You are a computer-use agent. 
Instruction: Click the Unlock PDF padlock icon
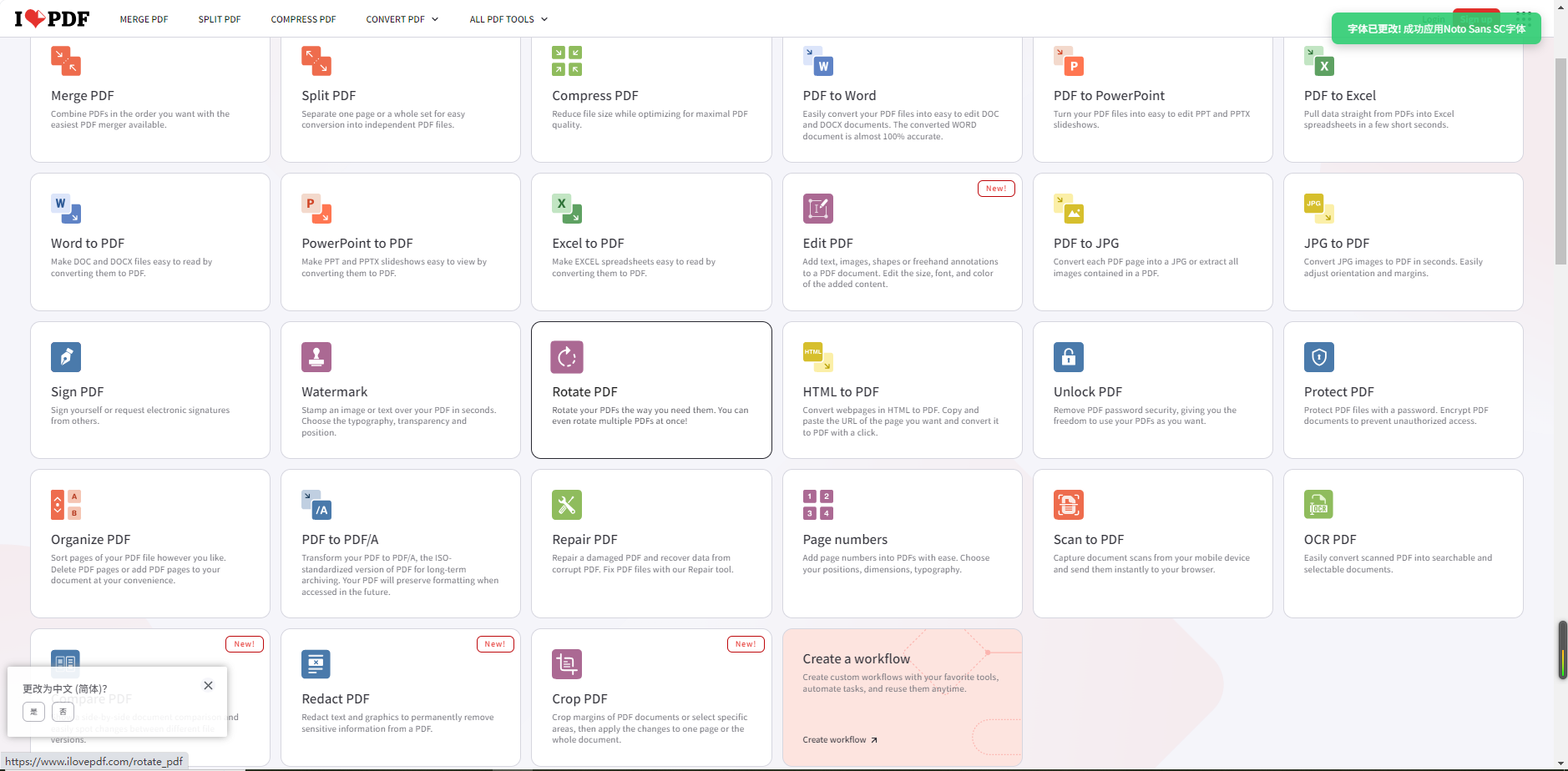pyautogui.click(x=1068, y=357)
